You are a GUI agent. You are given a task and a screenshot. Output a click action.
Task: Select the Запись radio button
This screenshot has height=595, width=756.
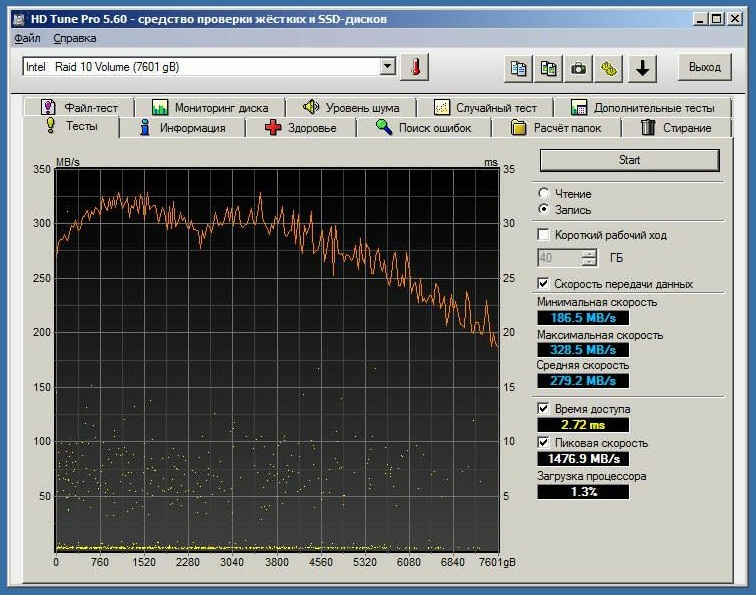(x=543, y=210)
